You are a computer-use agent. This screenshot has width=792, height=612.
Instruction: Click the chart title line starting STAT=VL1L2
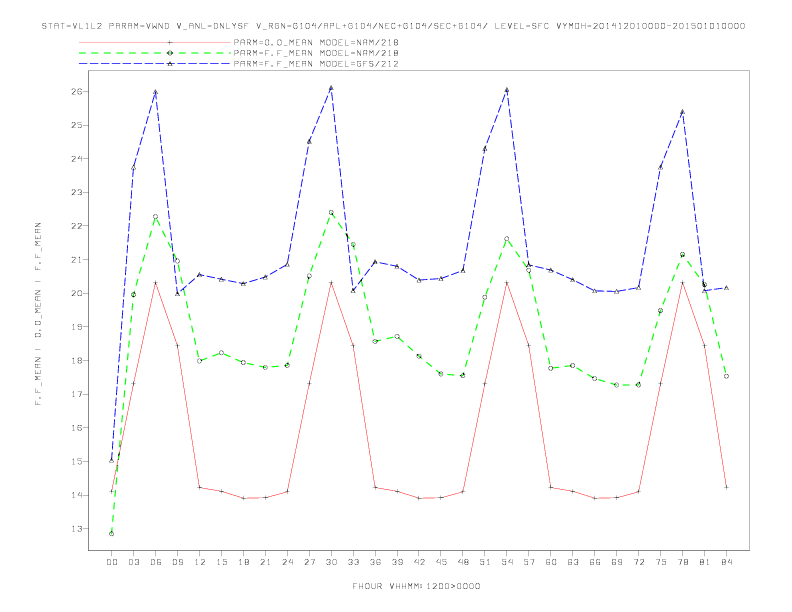pos(393,26)
